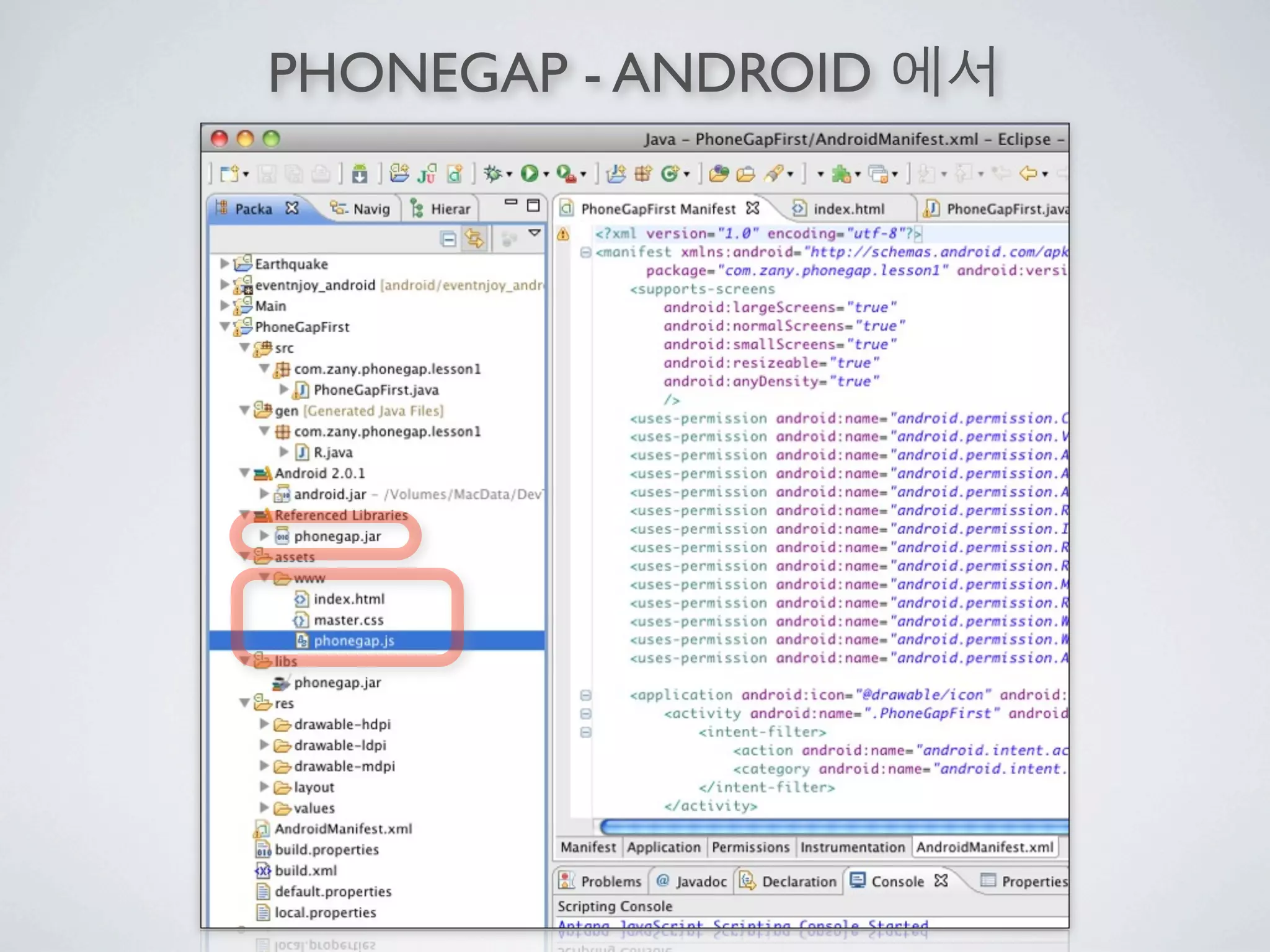Click the New JUnit test icon

tap(427, 174)
